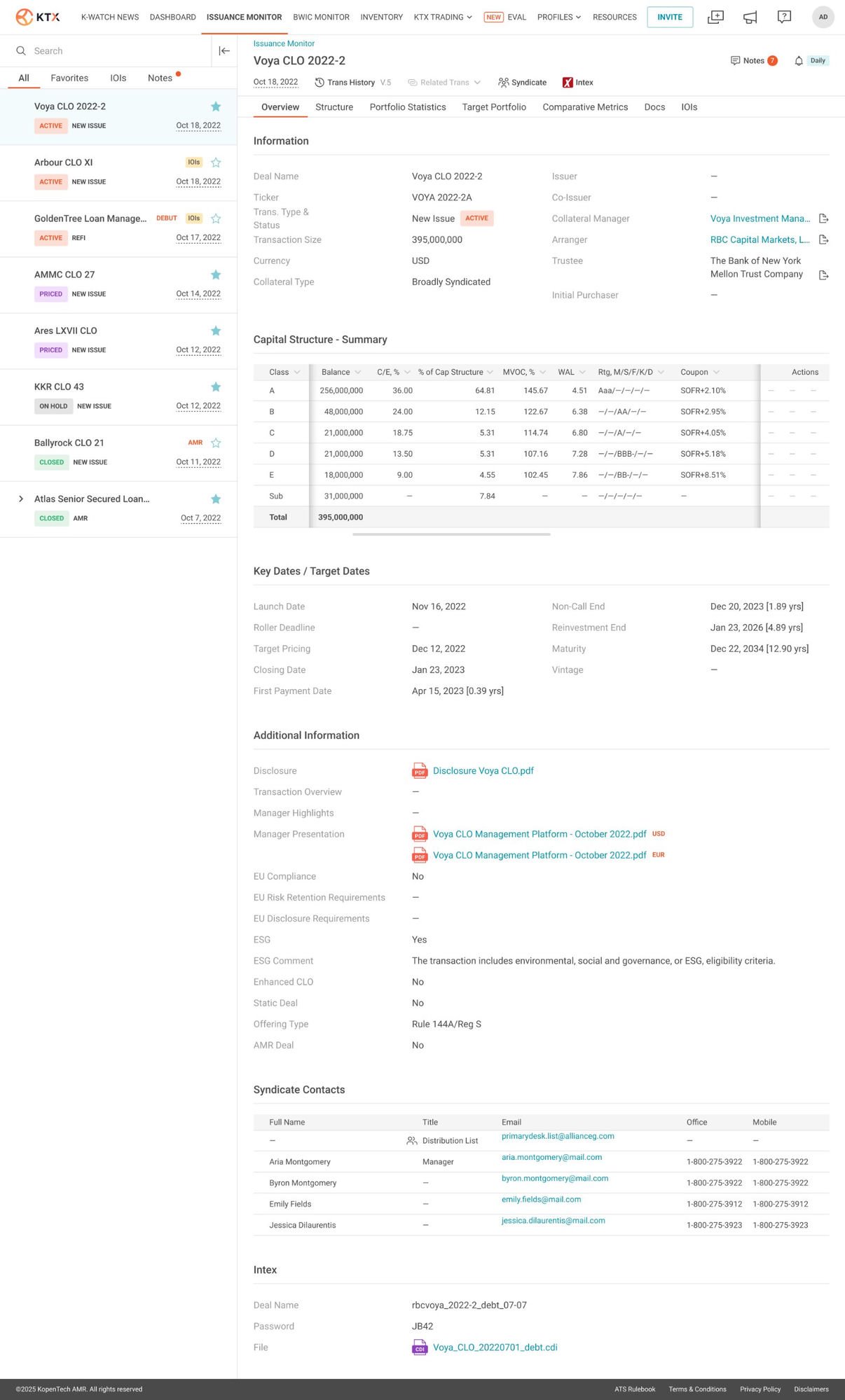Open RBC Capital Markets arranger link
Screen dimensions: 845x1400
coord(760,240)
